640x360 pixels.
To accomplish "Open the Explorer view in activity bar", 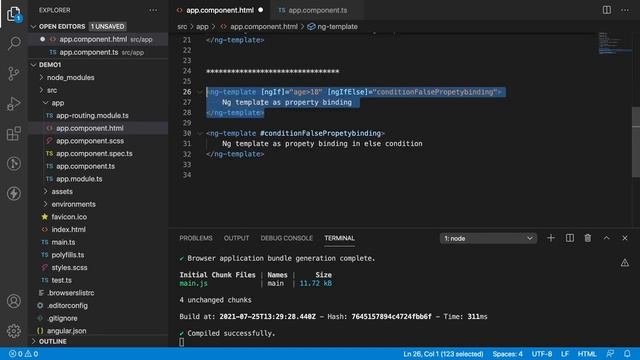I will [x=14, y=14].
